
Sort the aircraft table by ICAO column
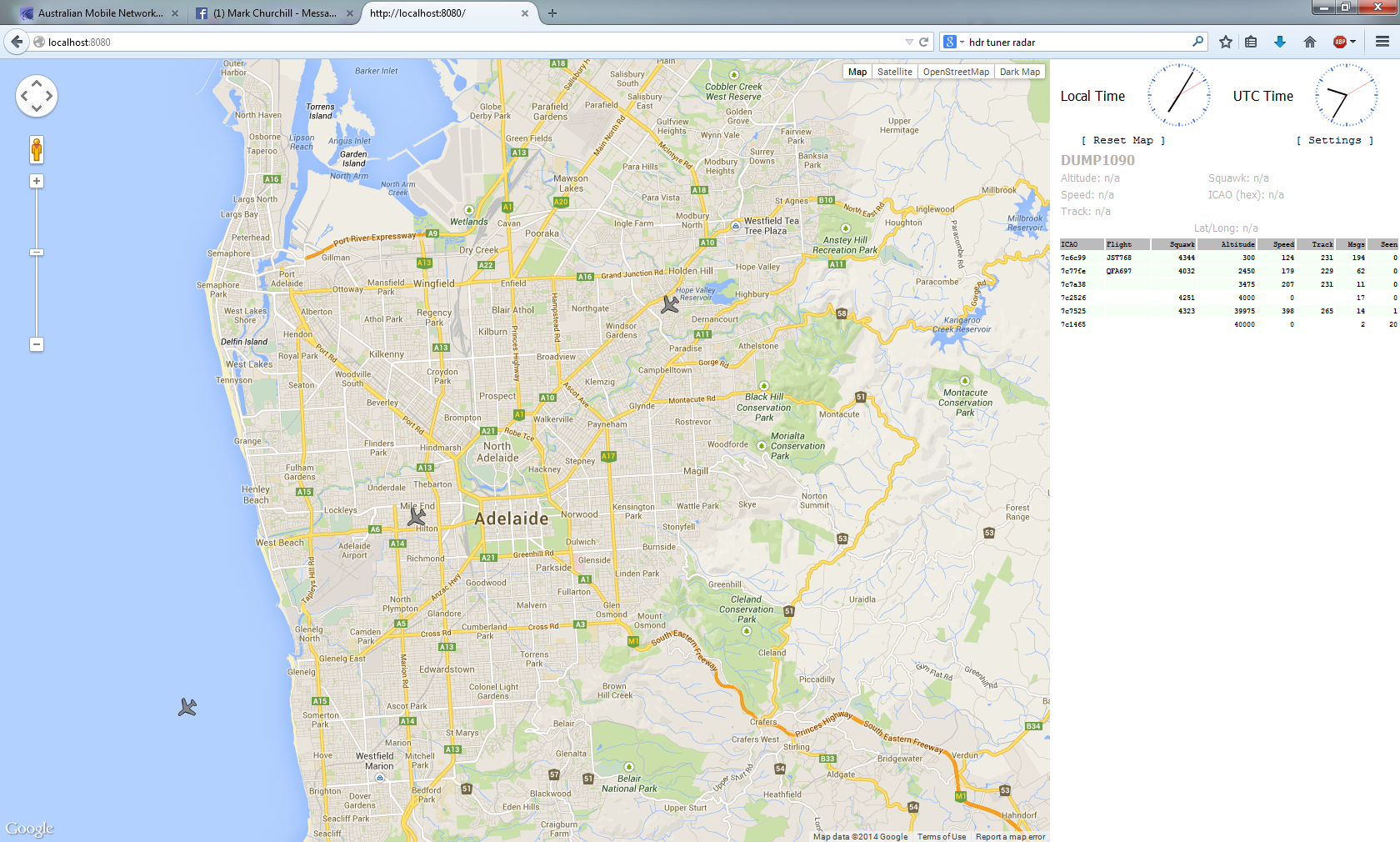tap(1082, 244)
